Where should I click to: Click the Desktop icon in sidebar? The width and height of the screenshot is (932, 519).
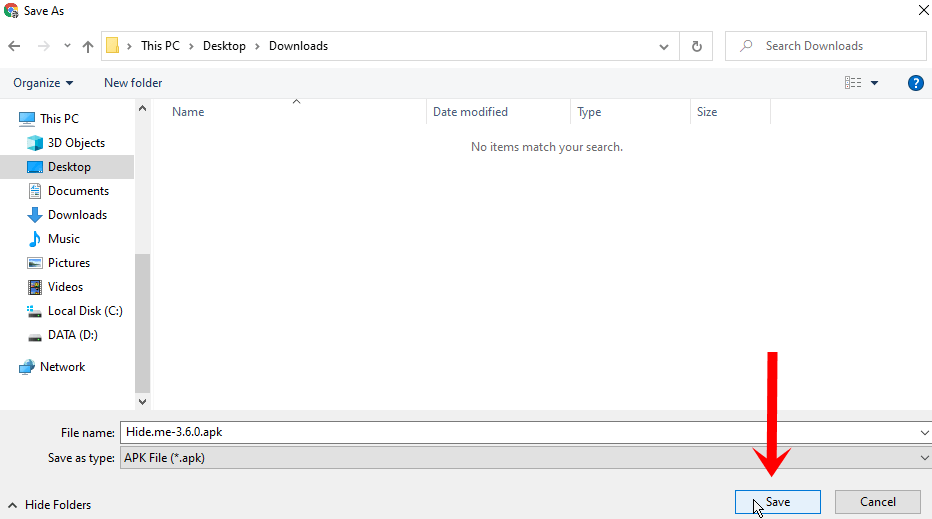click(x=35, y=167)
